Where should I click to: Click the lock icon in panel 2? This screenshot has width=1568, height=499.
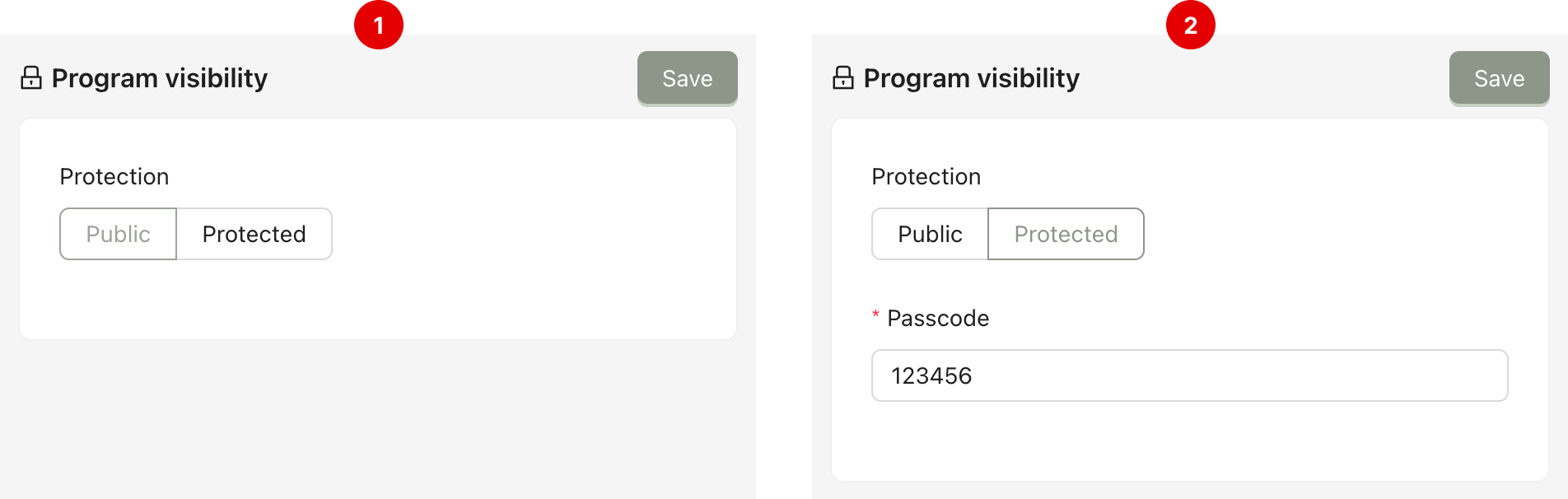pos(843,78)
